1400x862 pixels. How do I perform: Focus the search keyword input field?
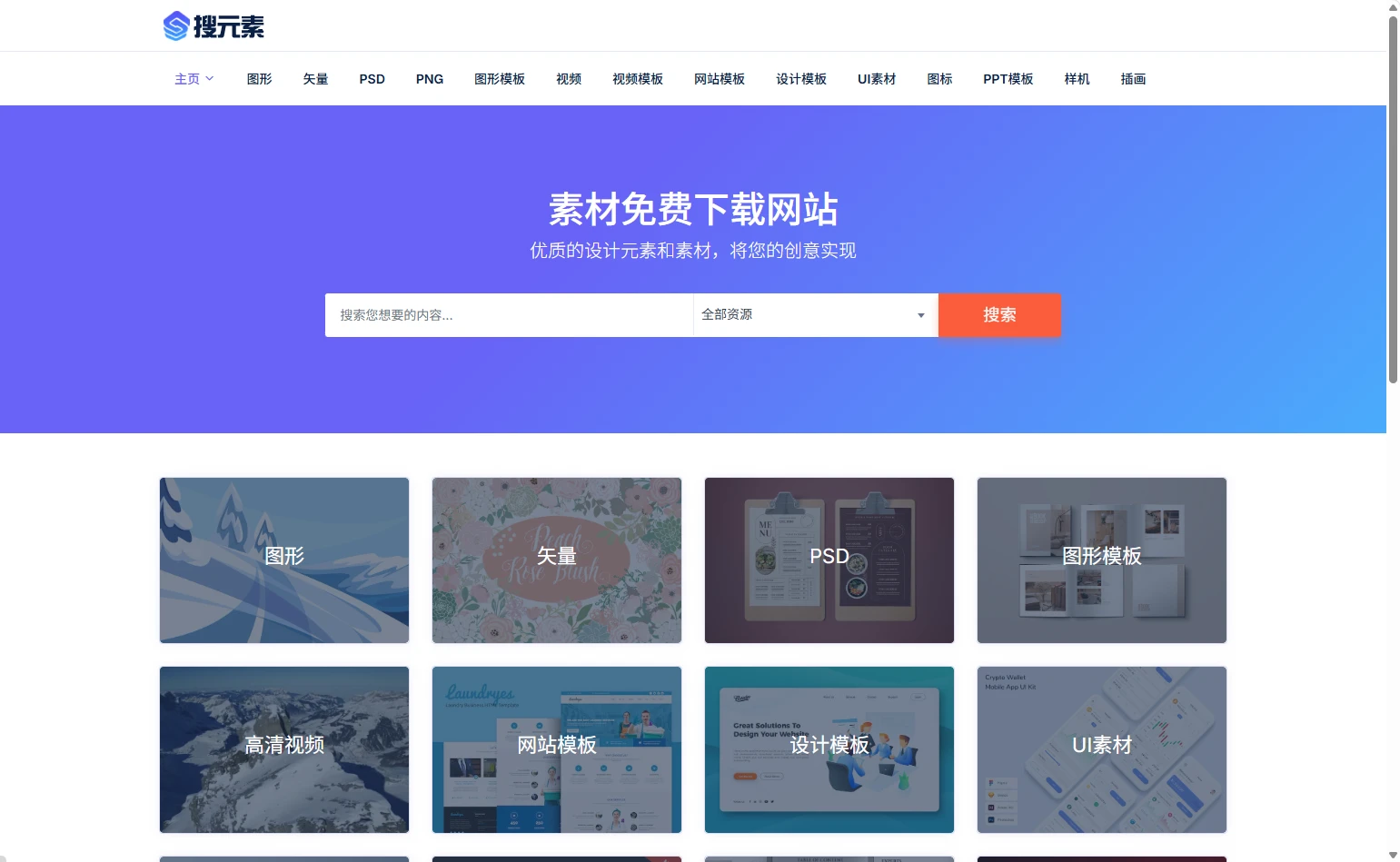pyautogui.click(x=509, y=315)
